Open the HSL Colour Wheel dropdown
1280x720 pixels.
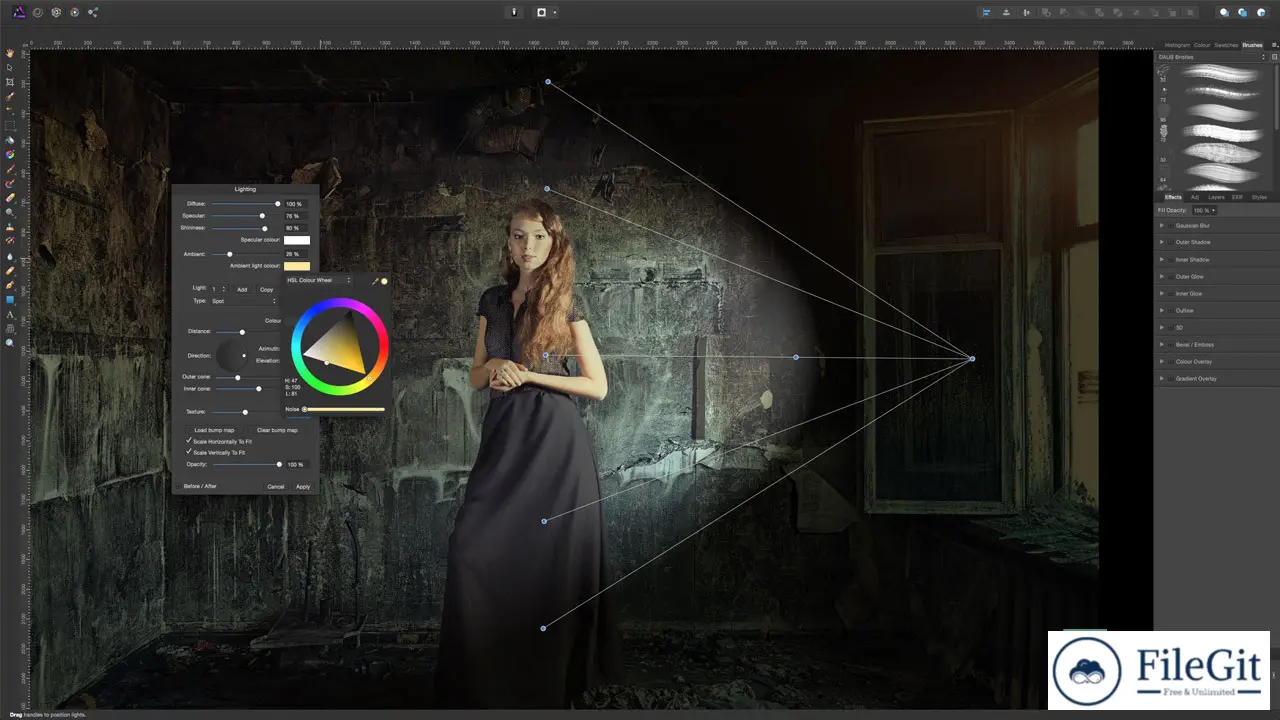(x=319, y=280)
